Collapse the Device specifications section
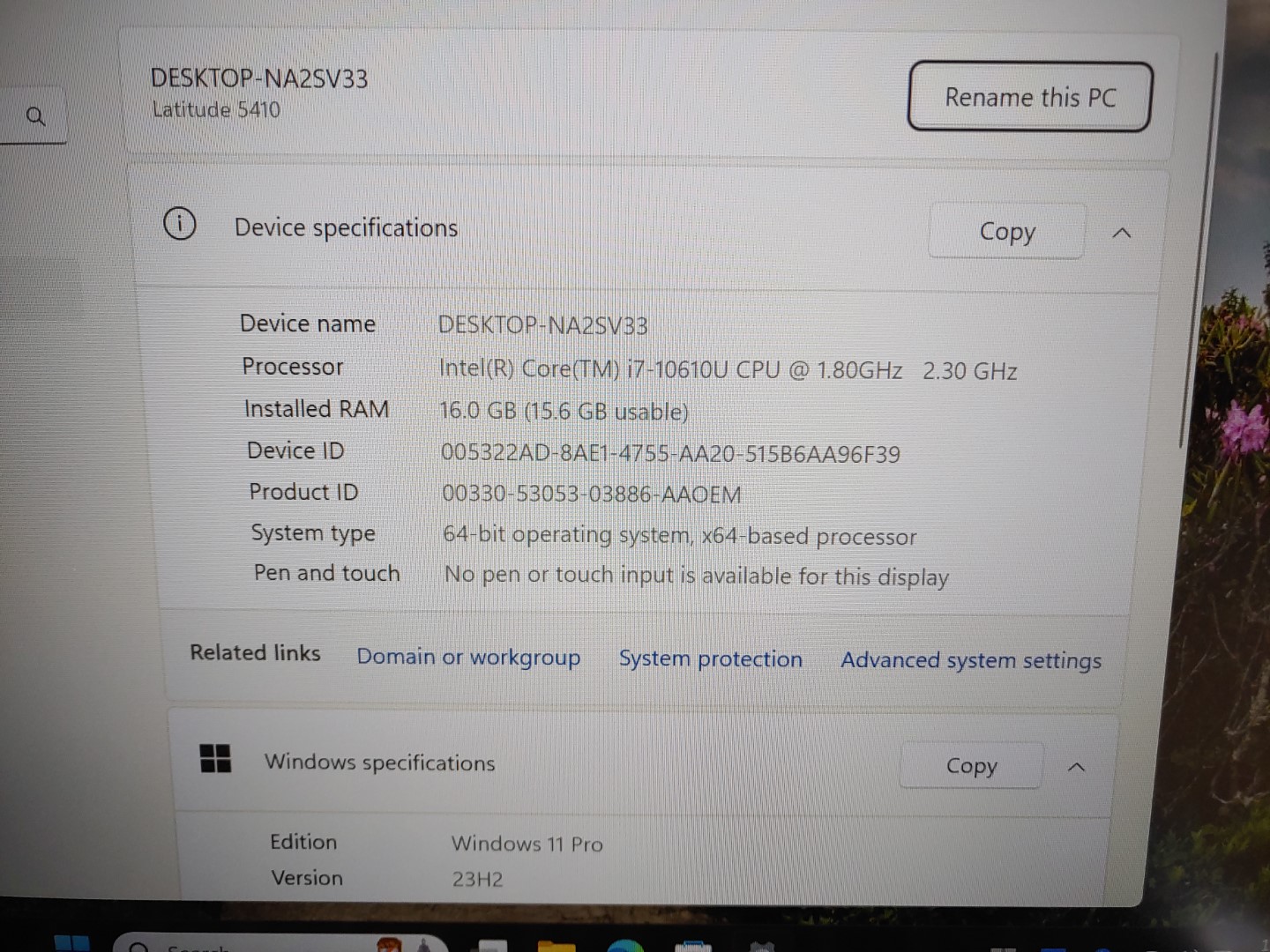Image resolution: width=1270 pixels, height=952 pixels. (1122, 233)
